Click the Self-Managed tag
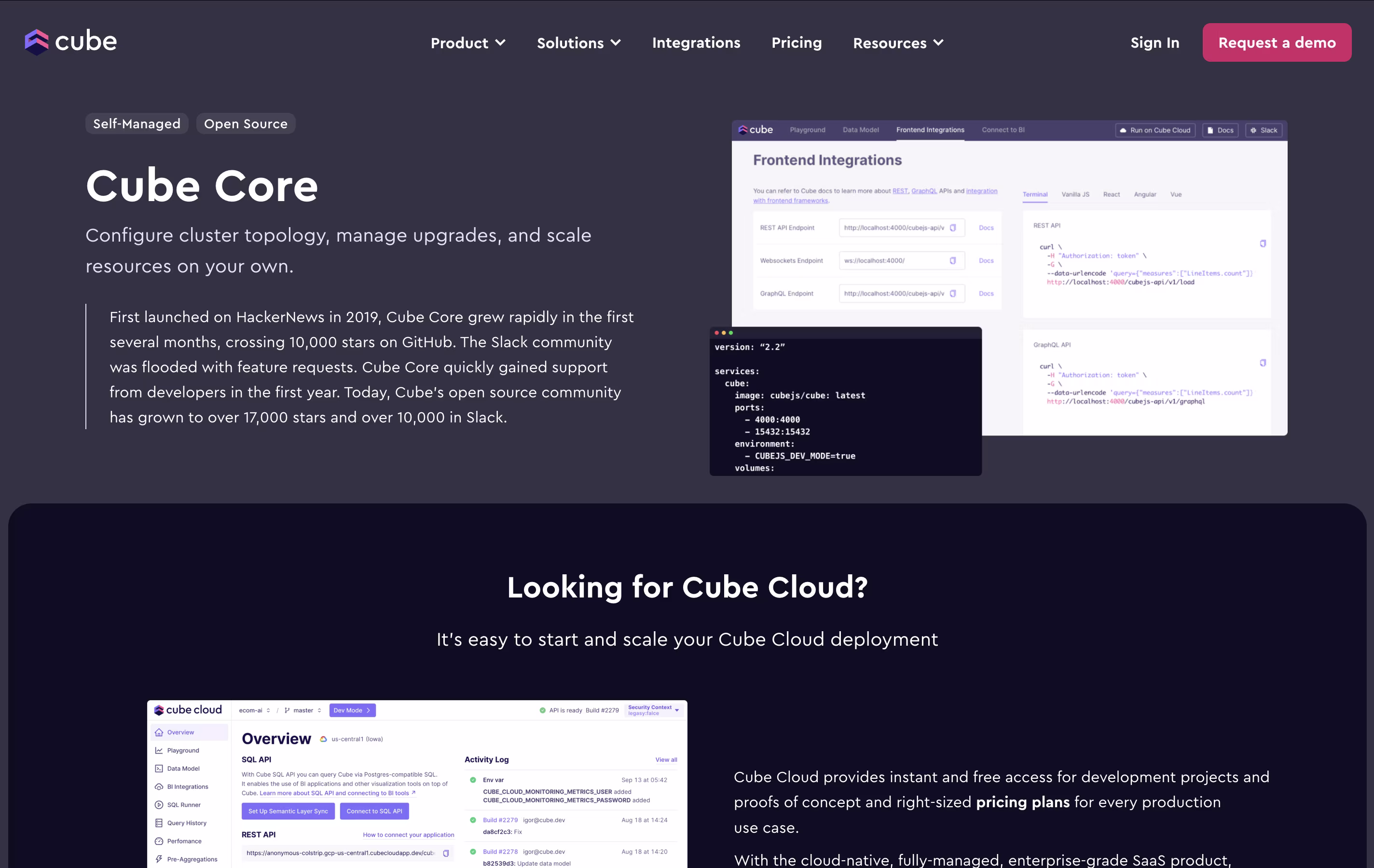This screenshot has width=1374, height=868. coord(137,124)
